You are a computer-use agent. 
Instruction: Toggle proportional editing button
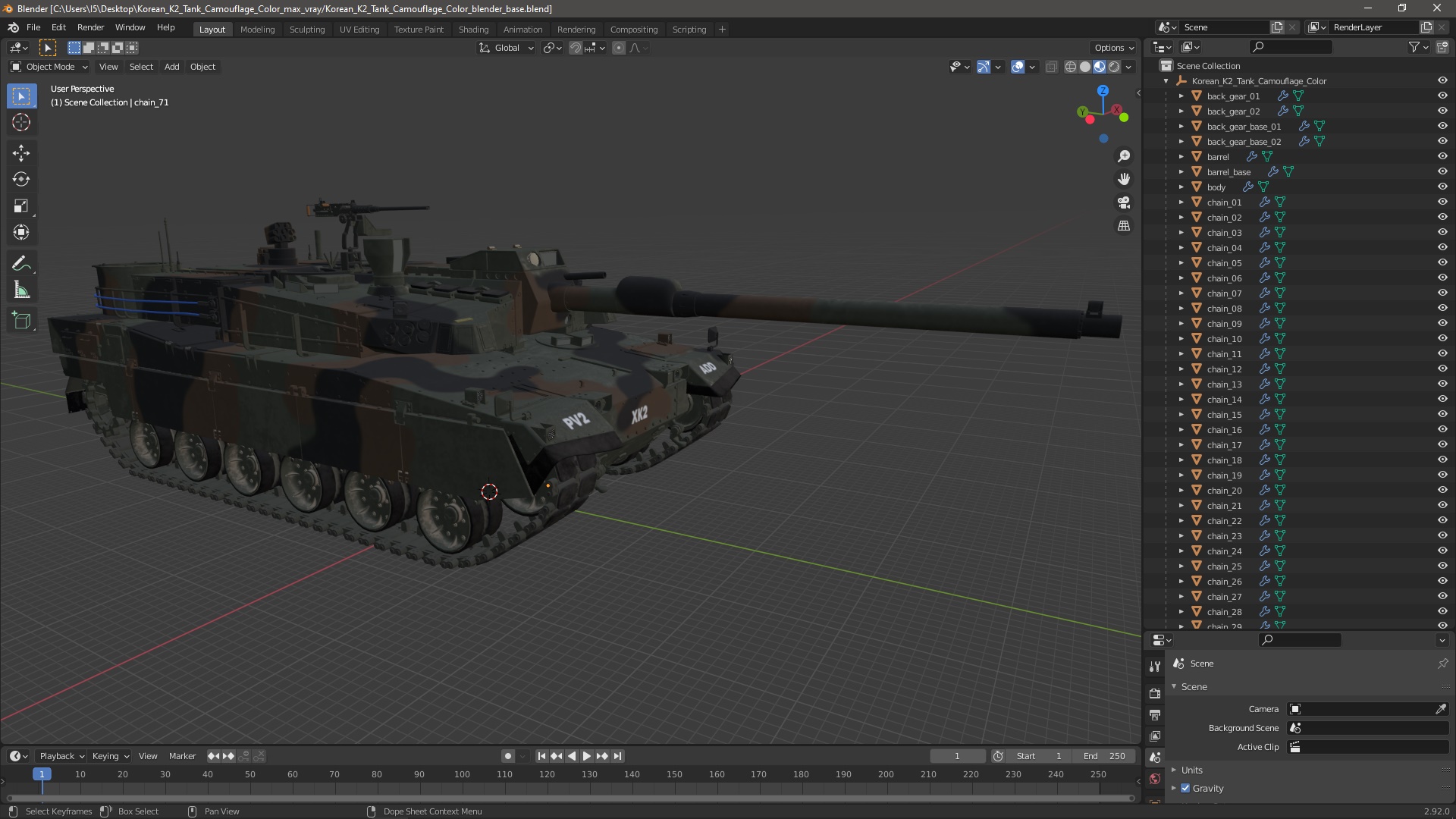[x=619, y=48]
